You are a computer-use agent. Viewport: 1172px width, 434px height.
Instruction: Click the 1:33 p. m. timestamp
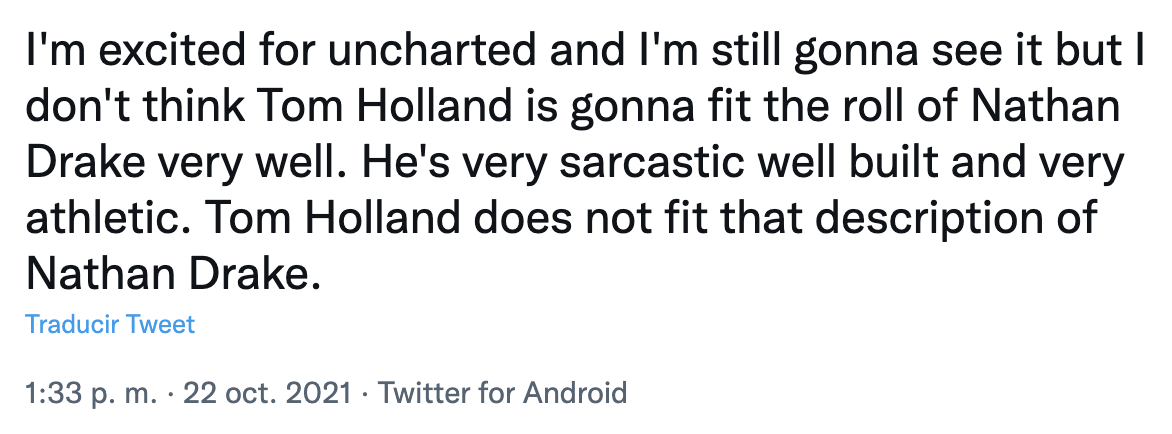coord(91,391)
